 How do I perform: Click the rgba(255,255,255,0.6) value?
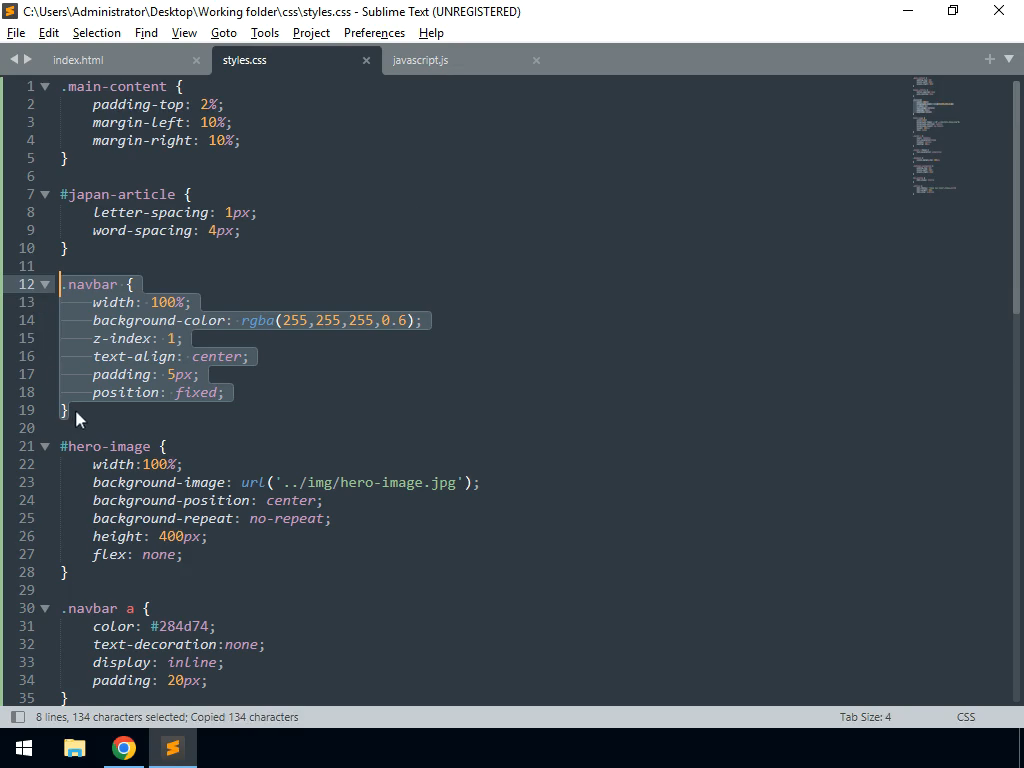tap(327, 320)
